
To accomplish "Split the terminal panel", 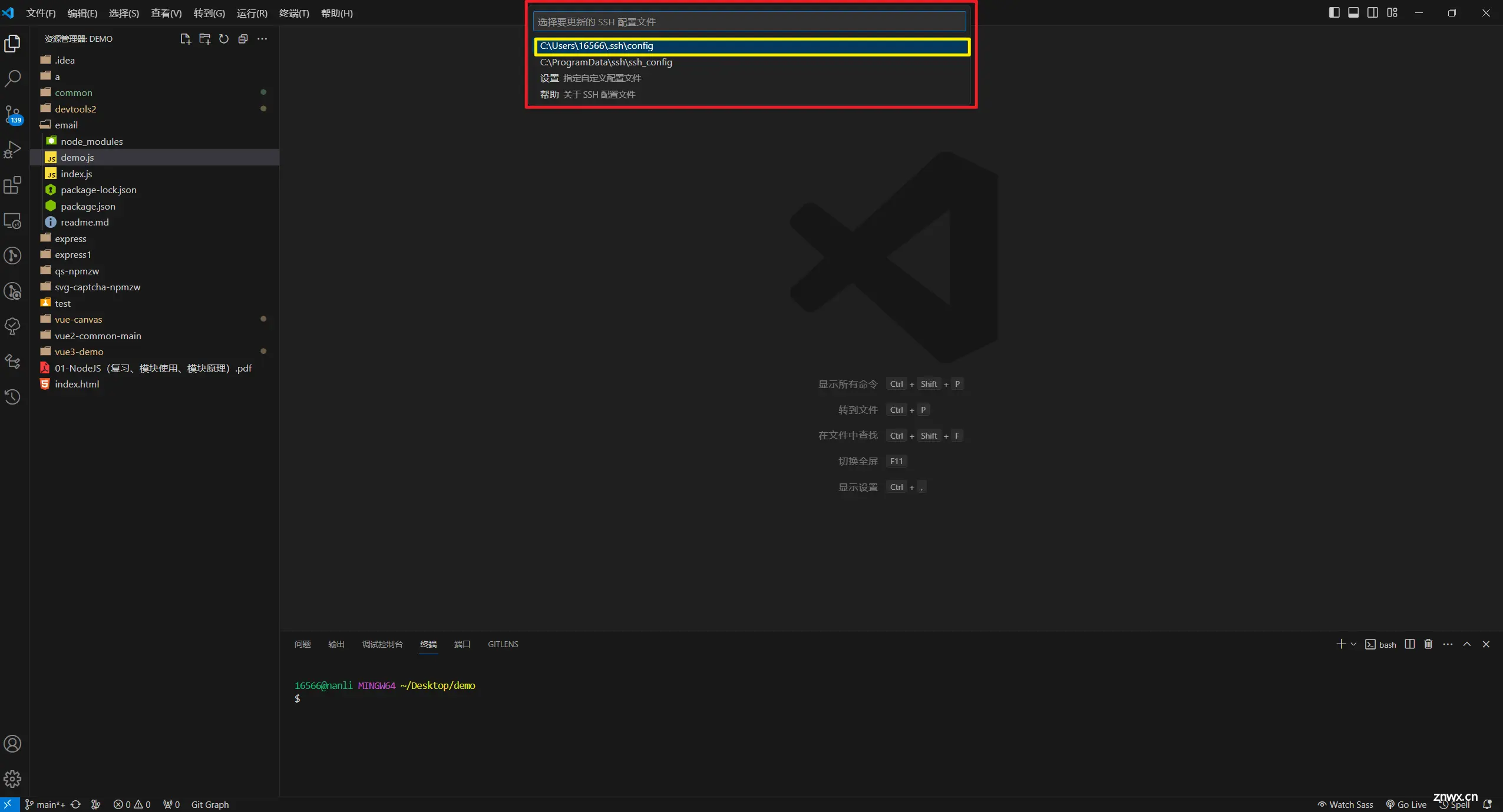I will (x=1409, y=644).
